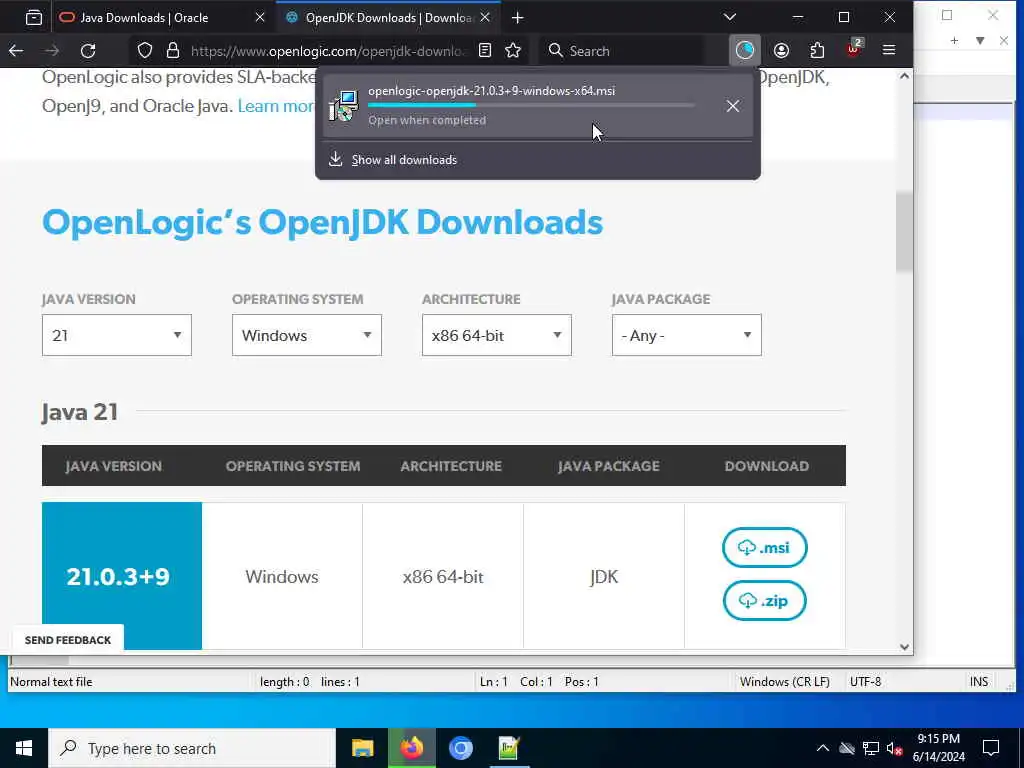Click the JDK package cell

[604, 576]
